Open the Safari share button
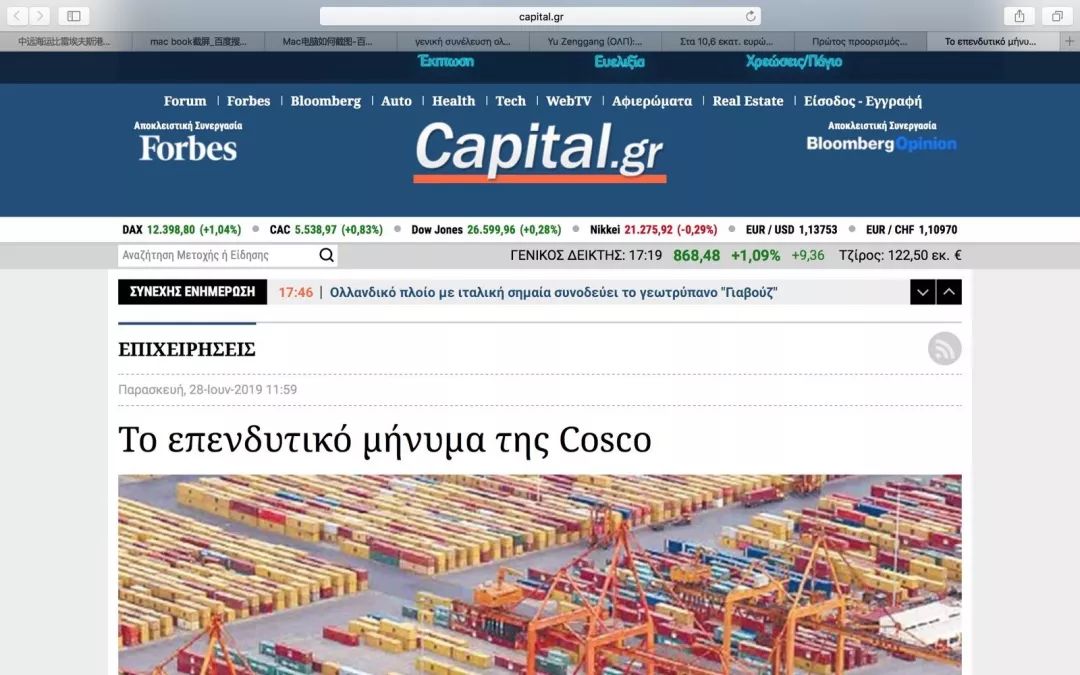This screenshot has height=675, width=1080. [x=1019, y=16]
